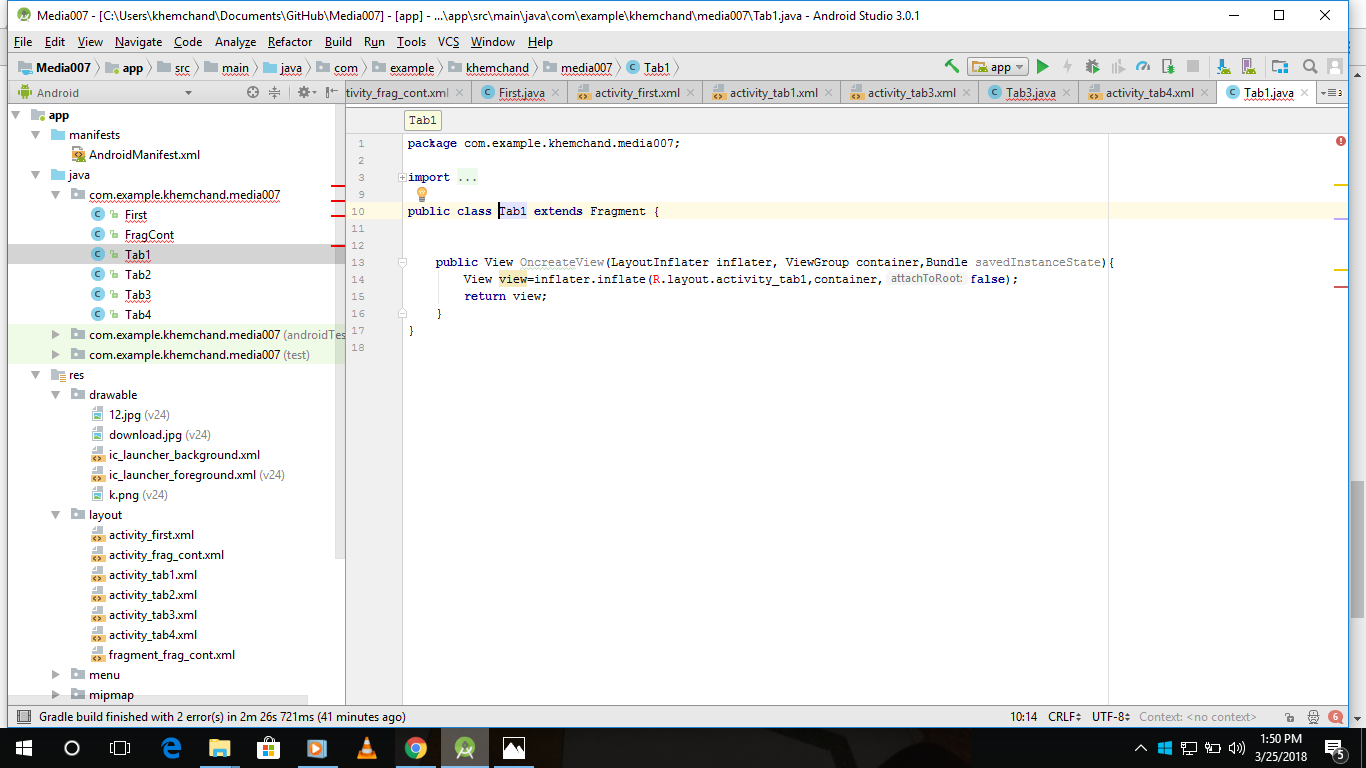The image size is (1366, 768).
Task: Expand the folded import statements
Action: (x=402, y=177)
